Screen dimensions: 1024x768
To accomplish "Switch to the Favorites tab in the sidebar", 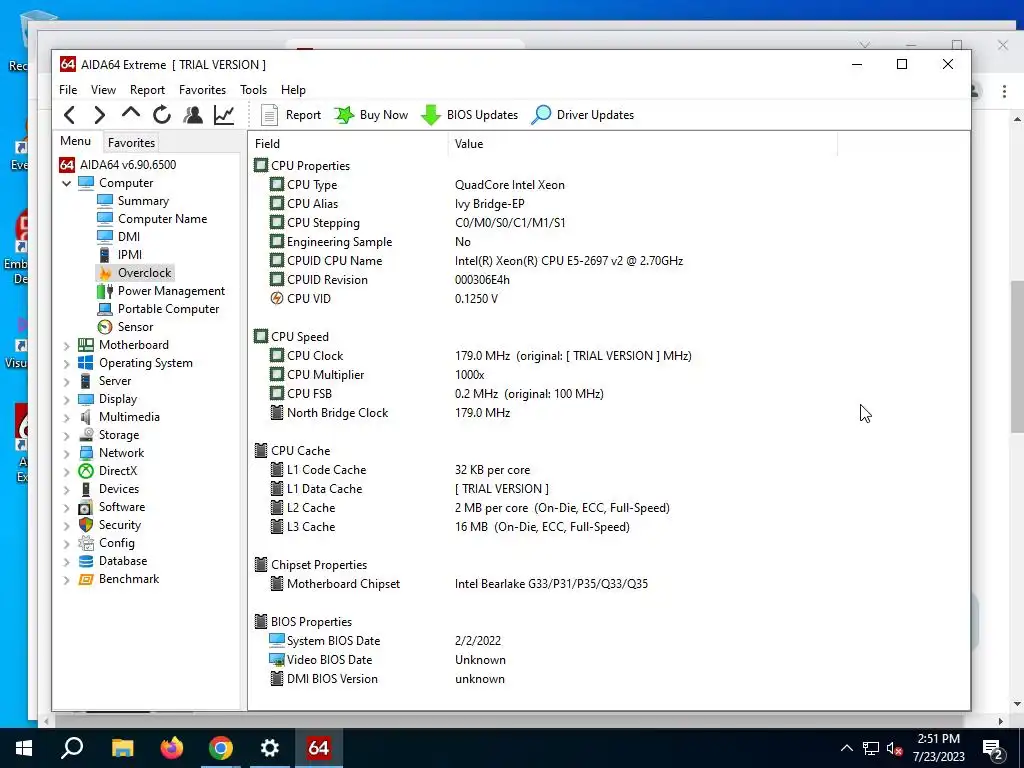I will 131,142.
